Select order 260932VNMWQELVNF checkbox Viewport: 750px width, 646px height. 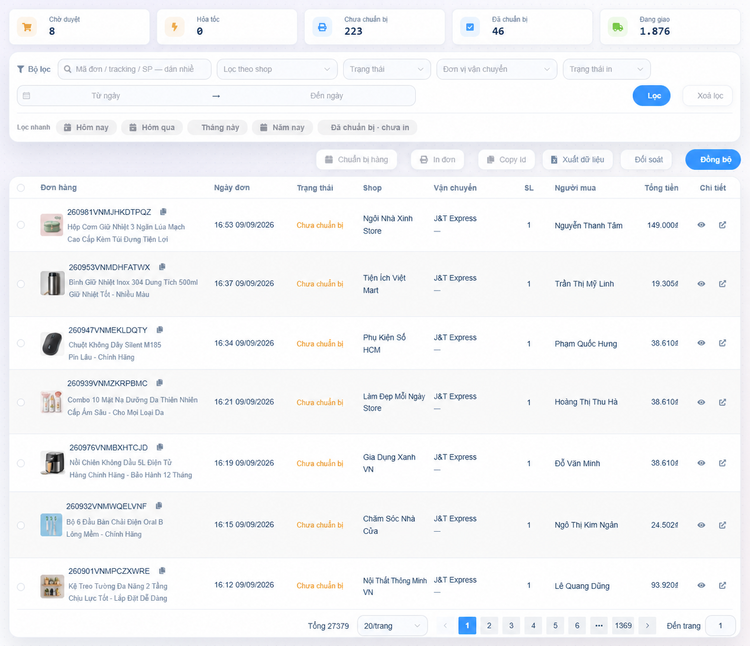coord(21,525)
